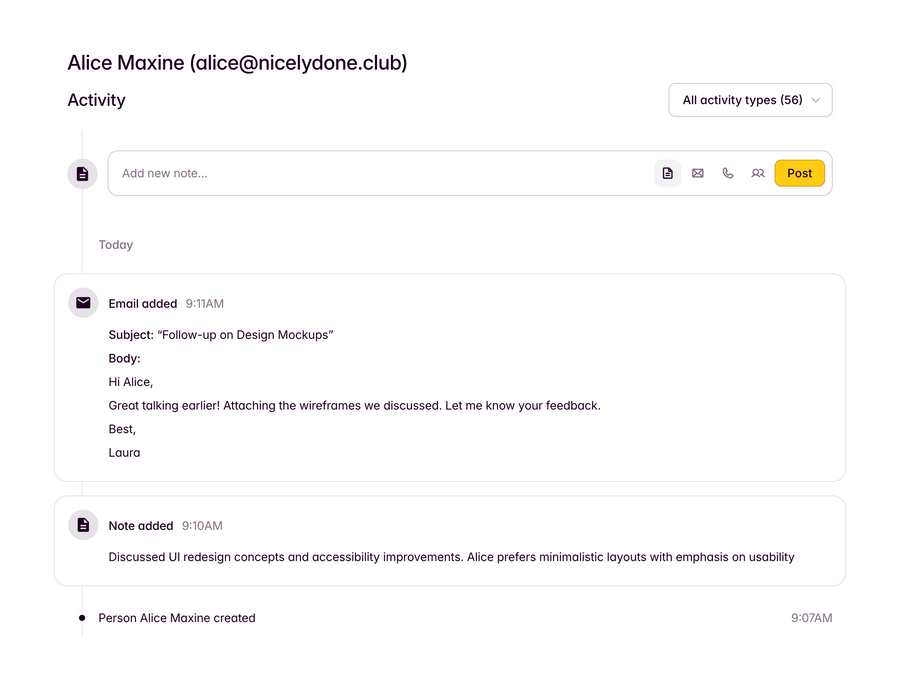This screenshot has width=900, height=690.
Task: Click the Note added heading
Action: pyautogui.click(x=141, y=525)
